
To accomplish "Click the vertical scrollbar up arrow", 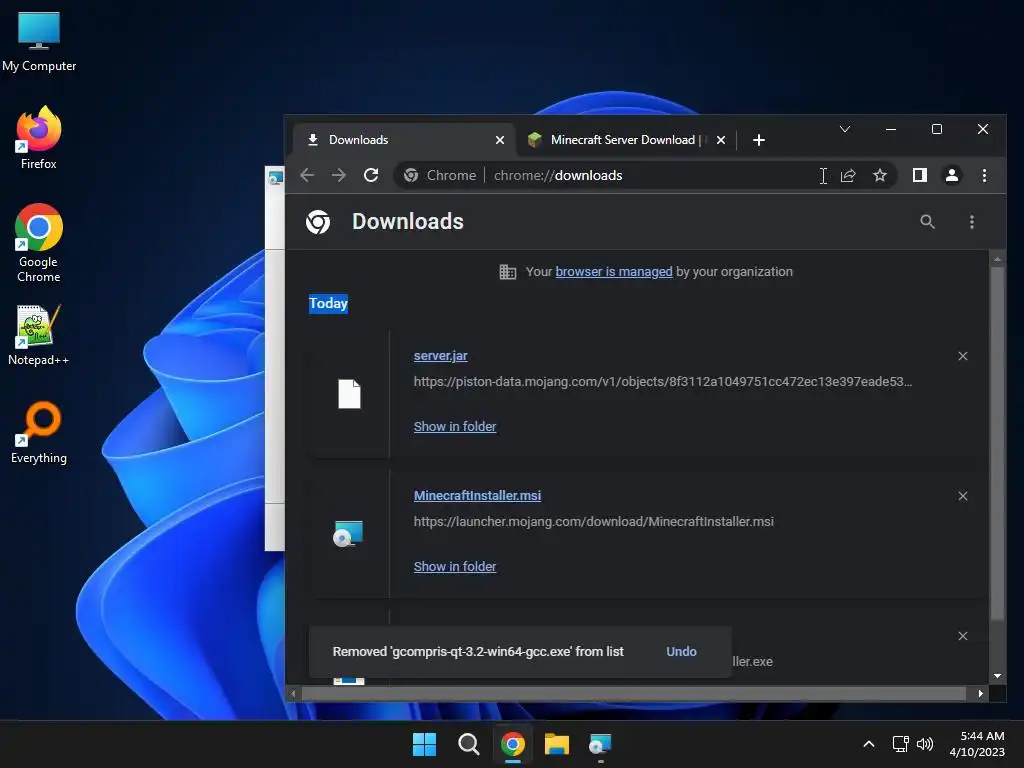I will (997, 259).
